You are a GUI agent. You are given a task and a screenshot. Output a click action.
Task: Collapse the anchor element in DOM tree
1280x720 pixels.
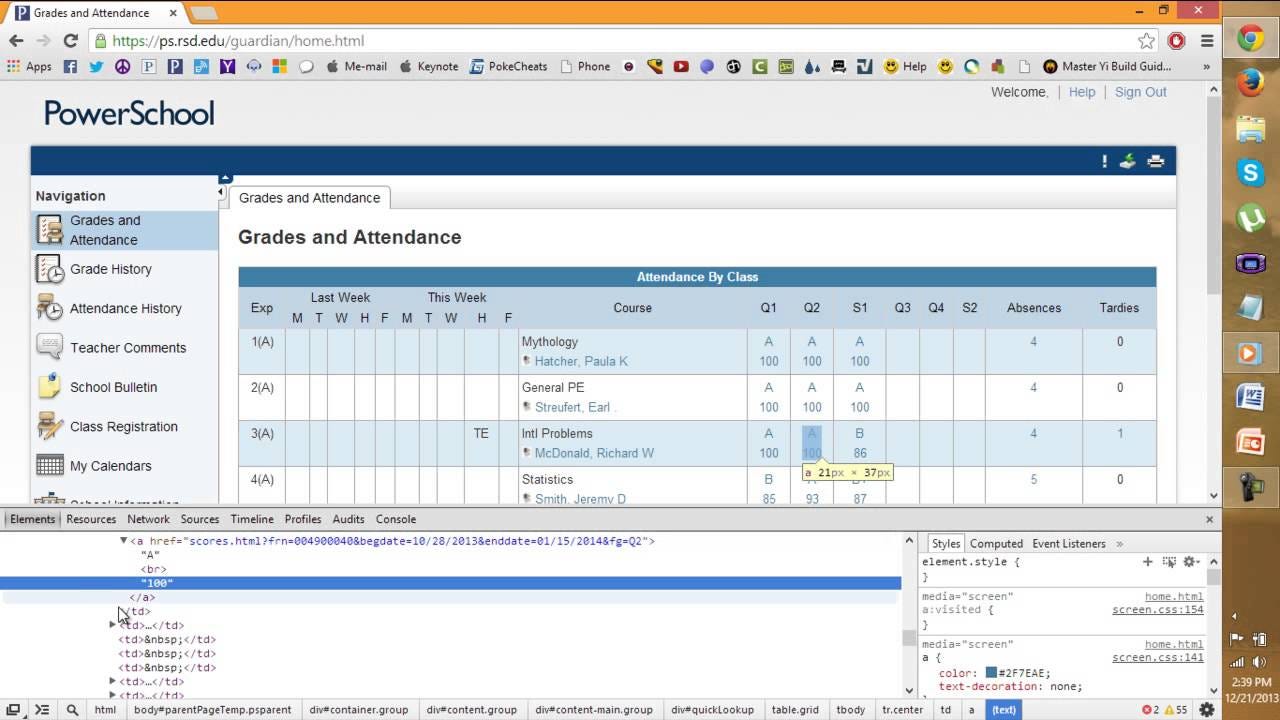coord(123,541)
